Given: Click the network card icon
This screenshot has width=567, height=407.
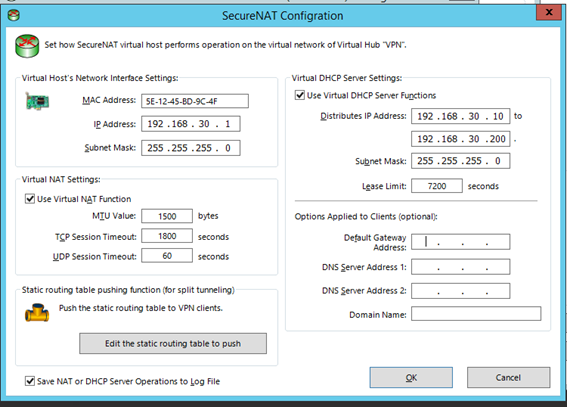Looking at the screenshot, I should pyautogui.click(x=37, y=101).
